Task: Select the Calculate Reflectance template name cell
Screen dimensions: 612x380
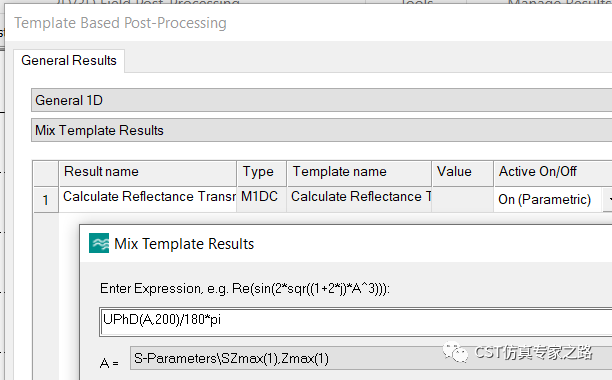Action: click(359, 199)
